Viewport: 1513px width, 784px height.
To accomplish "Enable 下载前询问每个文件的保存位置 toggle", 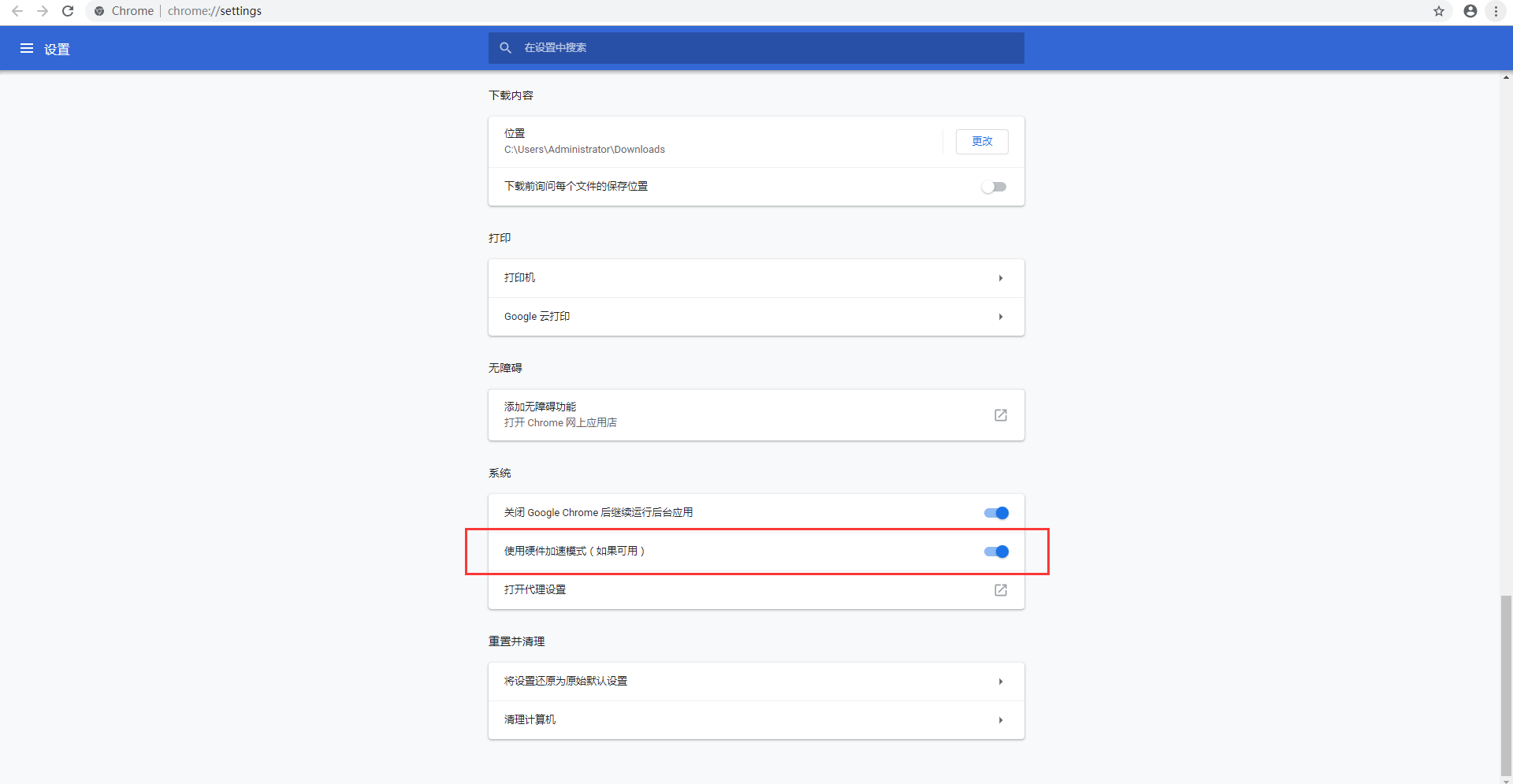I will tap(994, 187).
